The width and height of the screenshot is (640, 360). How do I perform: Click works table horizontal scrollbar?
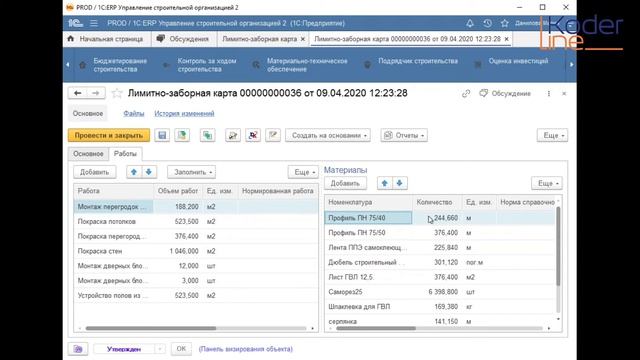[x=151, y=328]
